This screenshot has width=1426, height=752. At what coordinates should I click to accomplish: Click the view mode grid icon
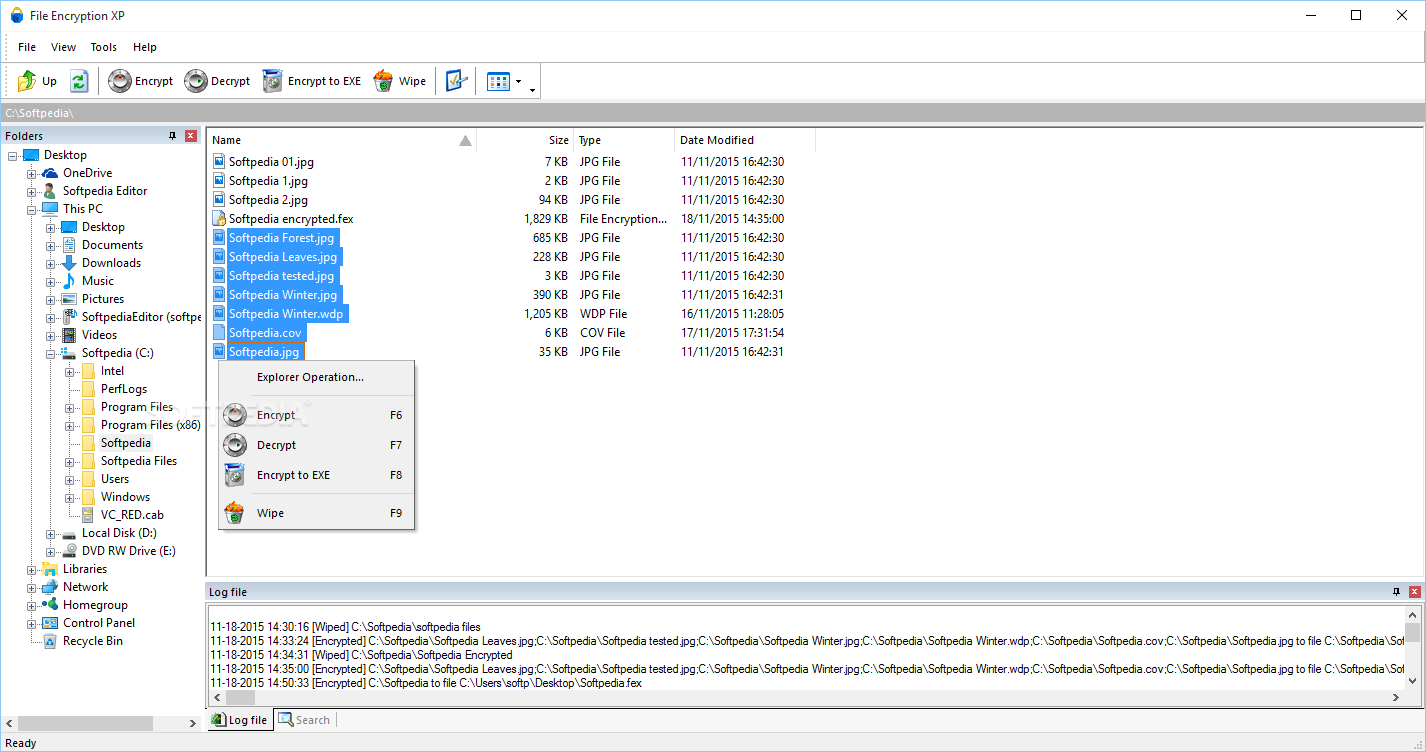click(498, 81)
